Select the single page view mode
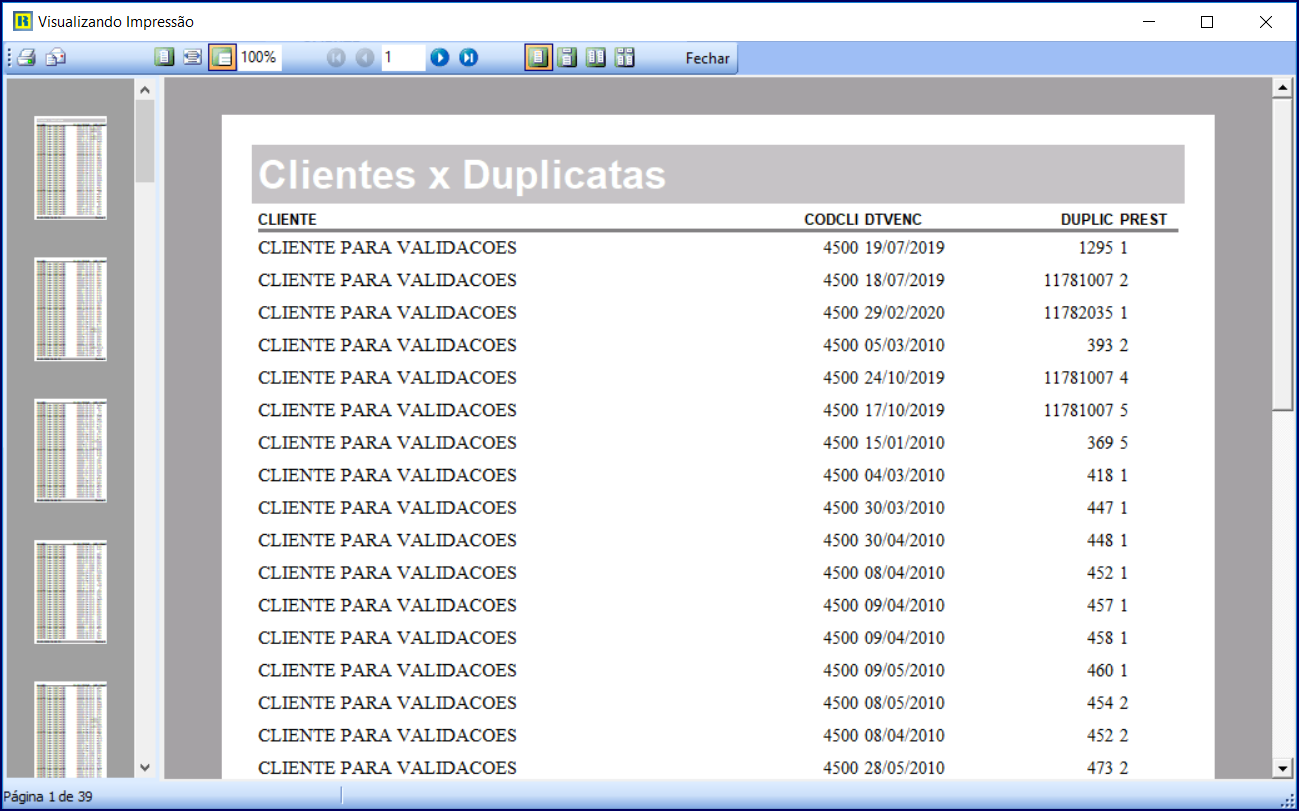Image resolution: width=1299 pixels, height=811 pixels. click(538, 58)
